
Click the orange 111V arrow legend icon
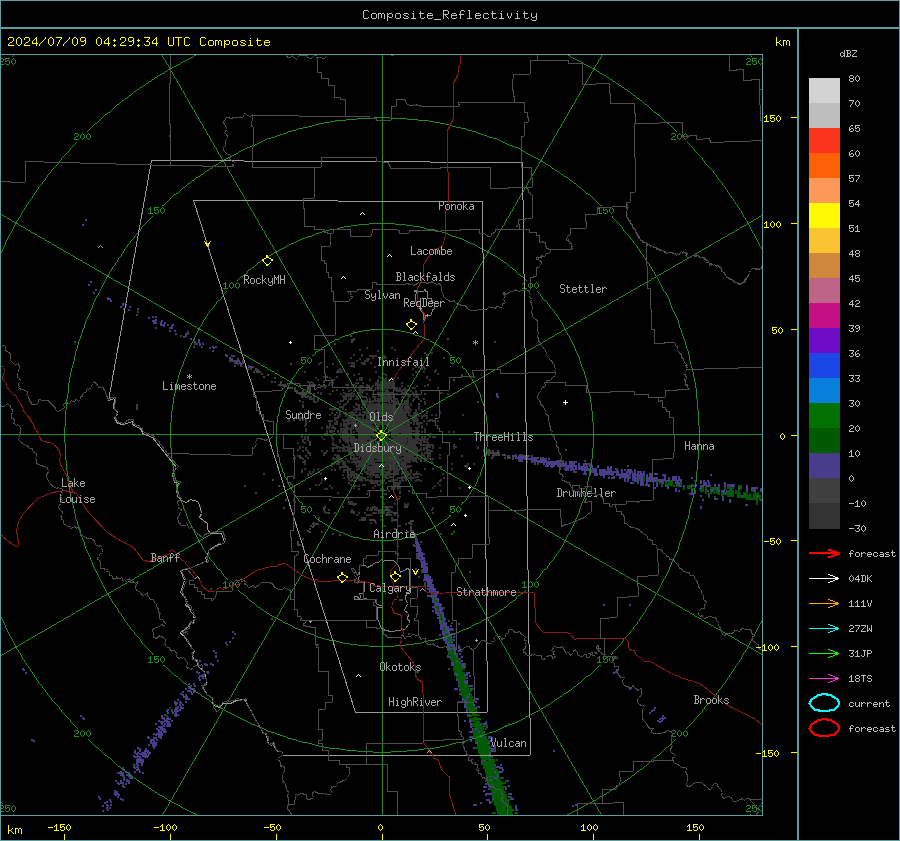[x=824, y=603]
